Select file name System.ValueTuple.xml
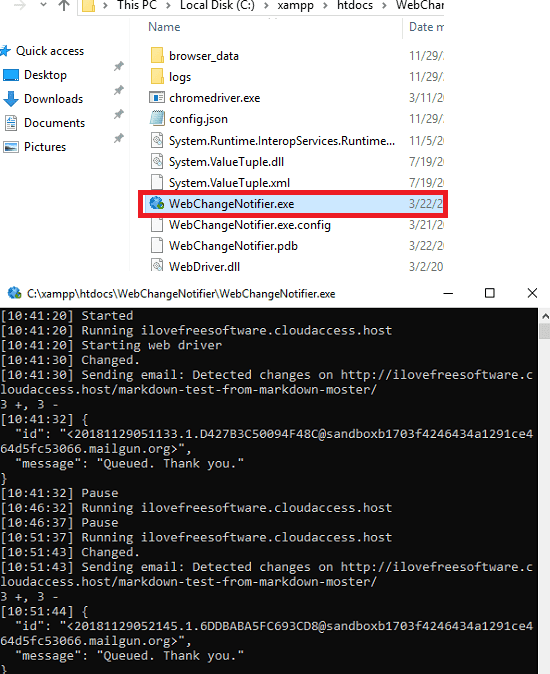The height and width of the screenshot is (674, 550). (x=229, y=183)
